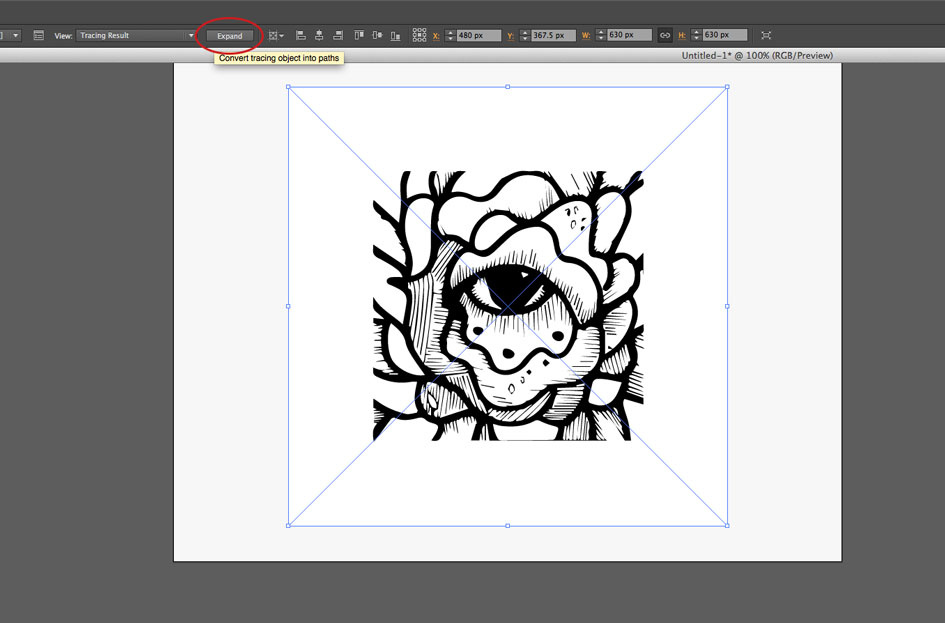Open the panel options icon on far left

coord(37,34)
